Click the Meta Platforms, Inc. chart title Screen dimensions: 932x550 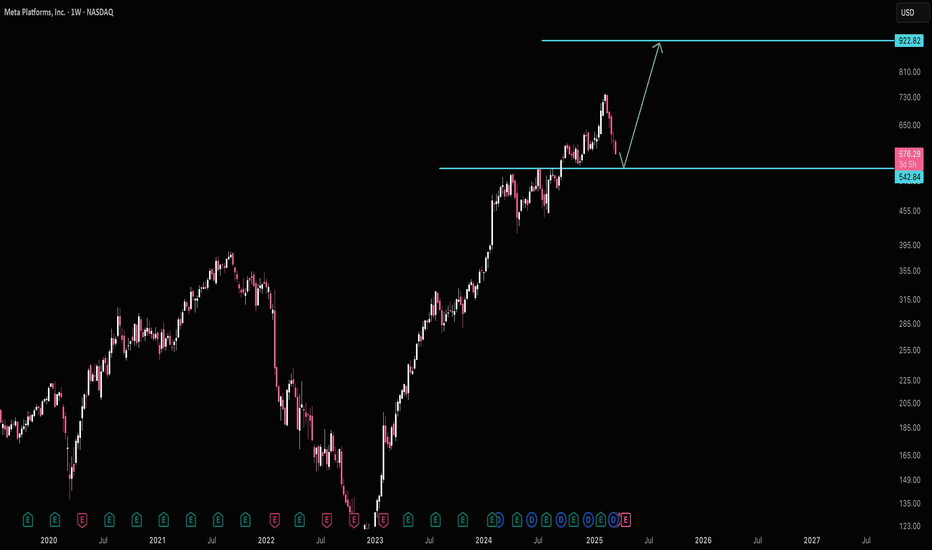pyautogui.click(x=59, y=12)
